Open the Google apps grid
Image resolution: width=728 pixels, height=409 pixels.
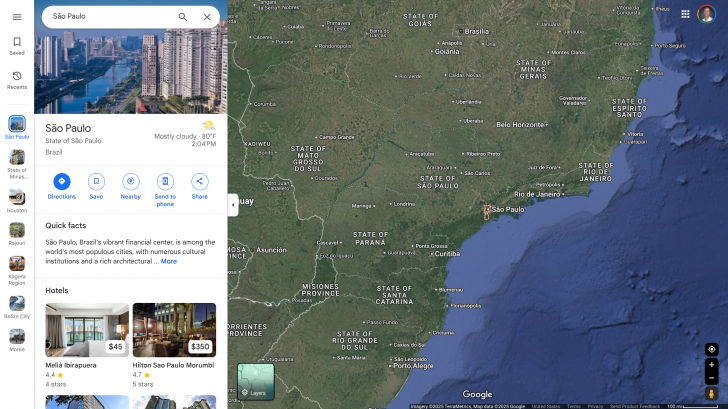coord(685,14)
